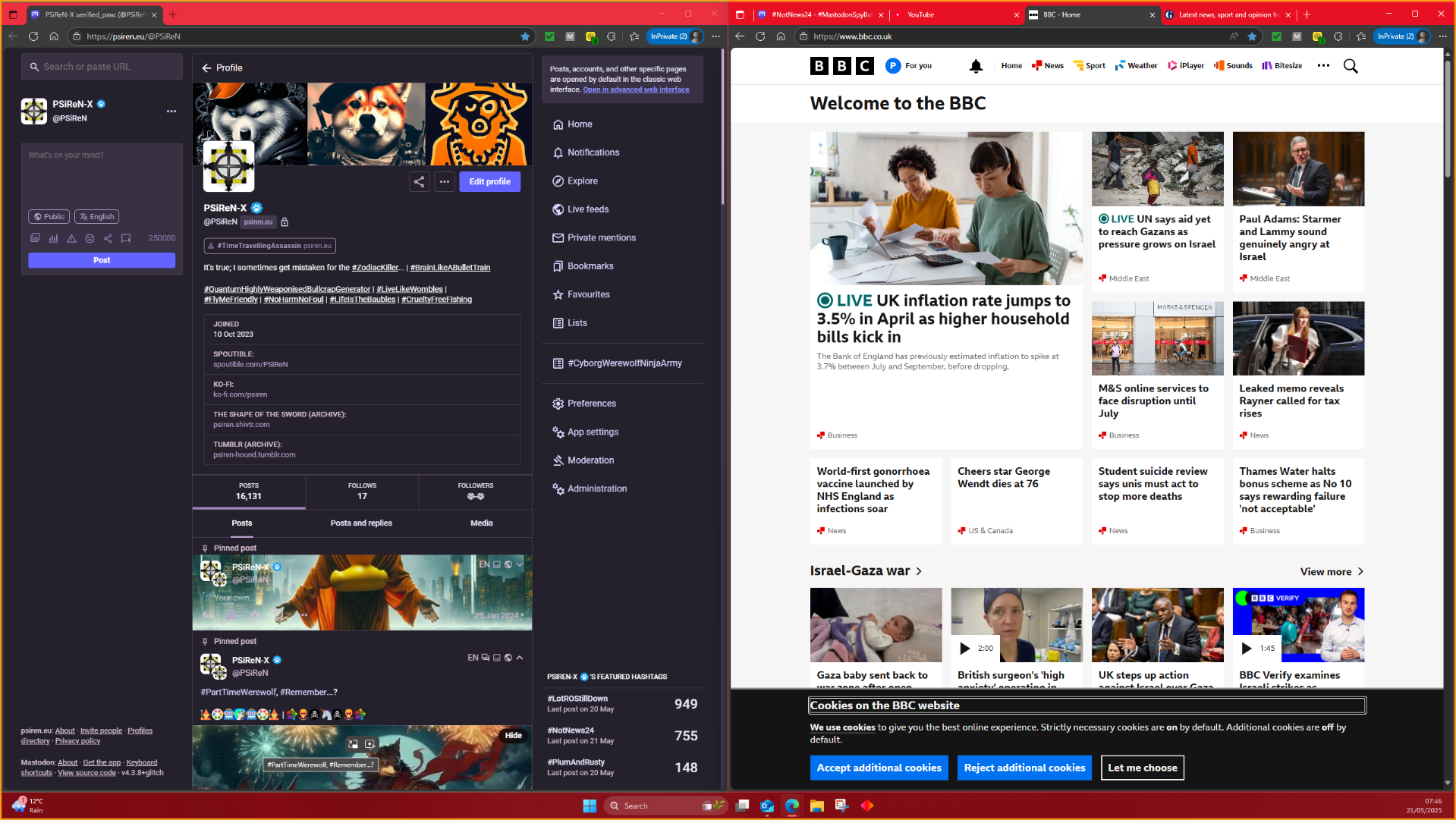Screen dimensions: 1456x820
Task: Click the purple Post button
Action: pos(102,260)
